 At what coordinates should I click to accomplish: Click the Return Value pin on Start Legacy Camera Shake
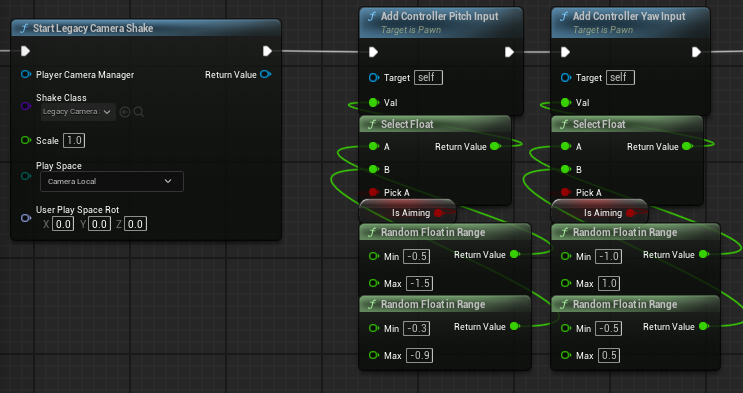tap(266, 74)
